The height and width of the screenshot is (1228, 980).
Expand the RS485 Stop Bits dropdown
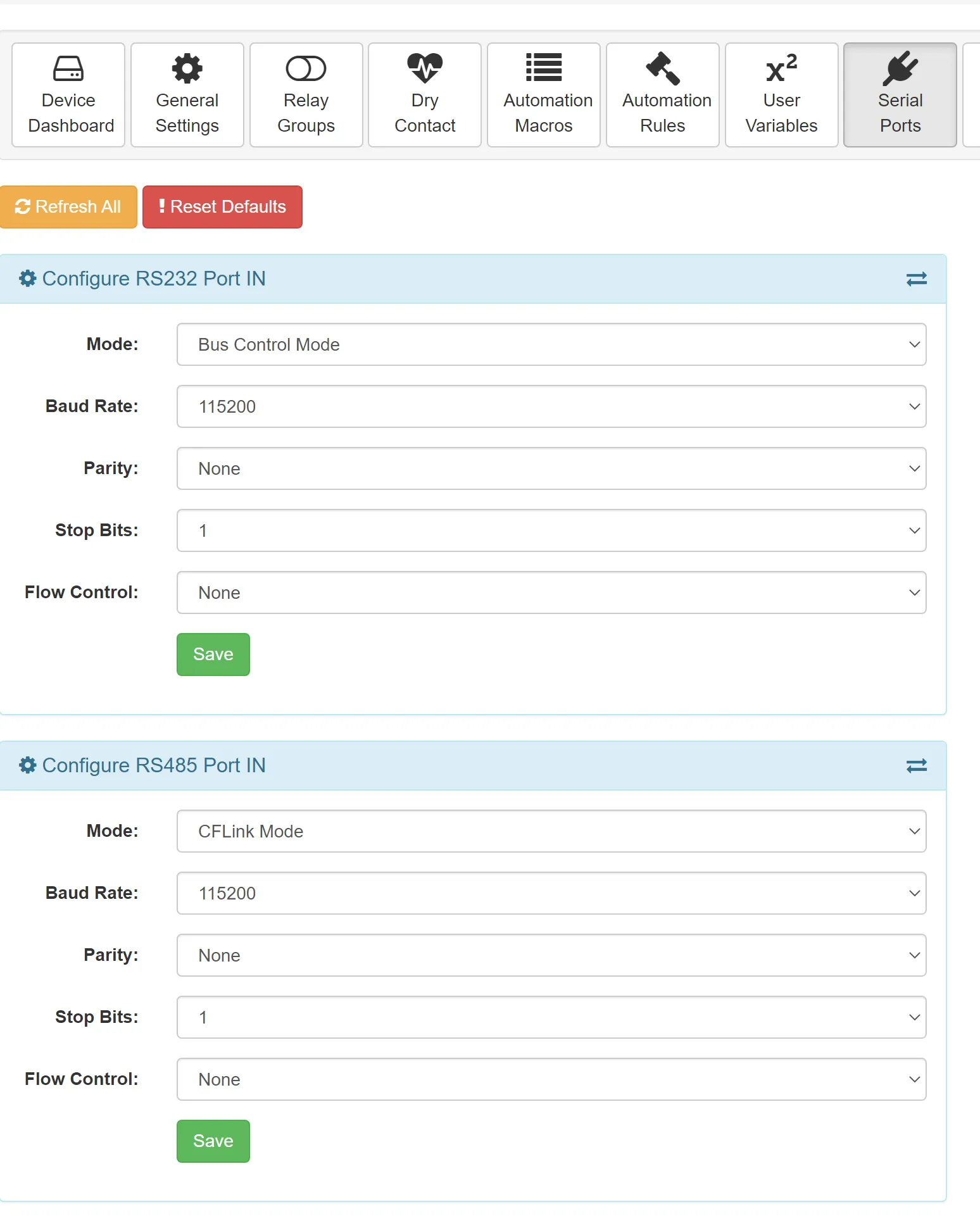[x=551, y=1017]
